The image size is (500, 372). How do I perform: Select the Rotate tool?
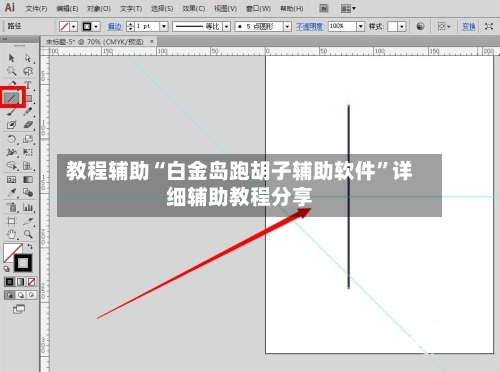point(11,139)
